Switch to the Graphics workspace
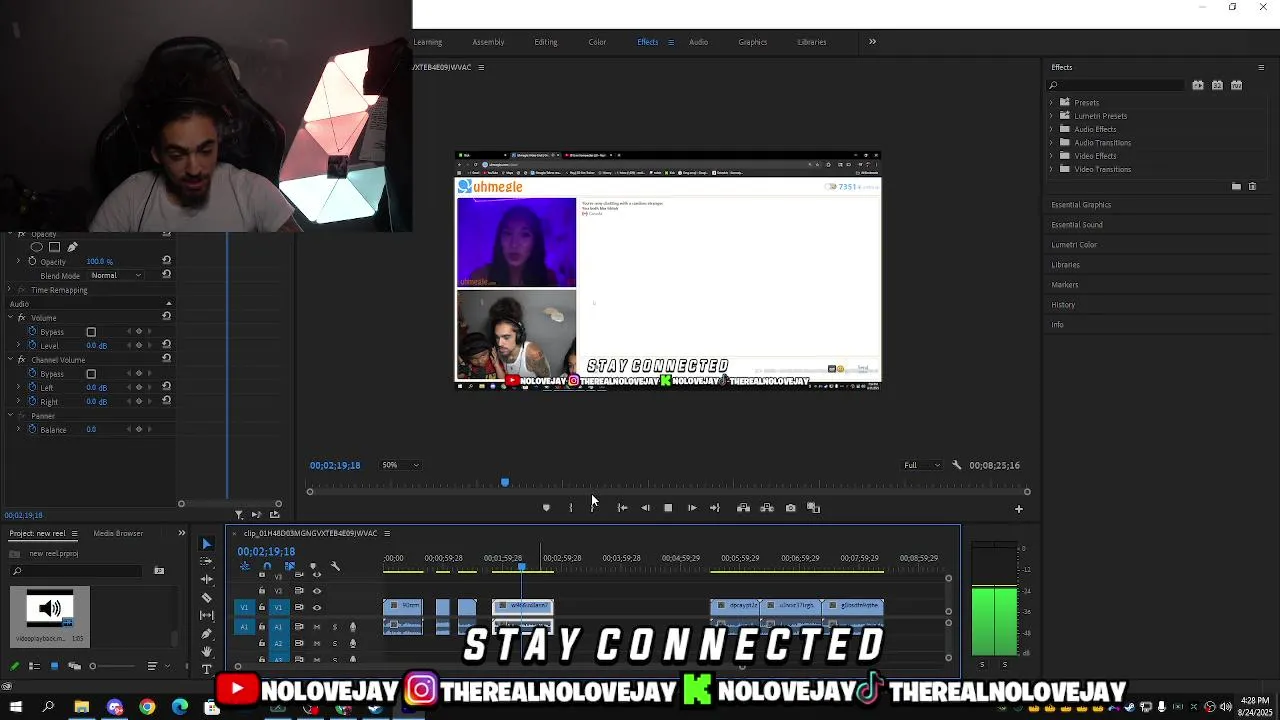The width and height of the screenshot is (1280, 720). click(753, 42)
